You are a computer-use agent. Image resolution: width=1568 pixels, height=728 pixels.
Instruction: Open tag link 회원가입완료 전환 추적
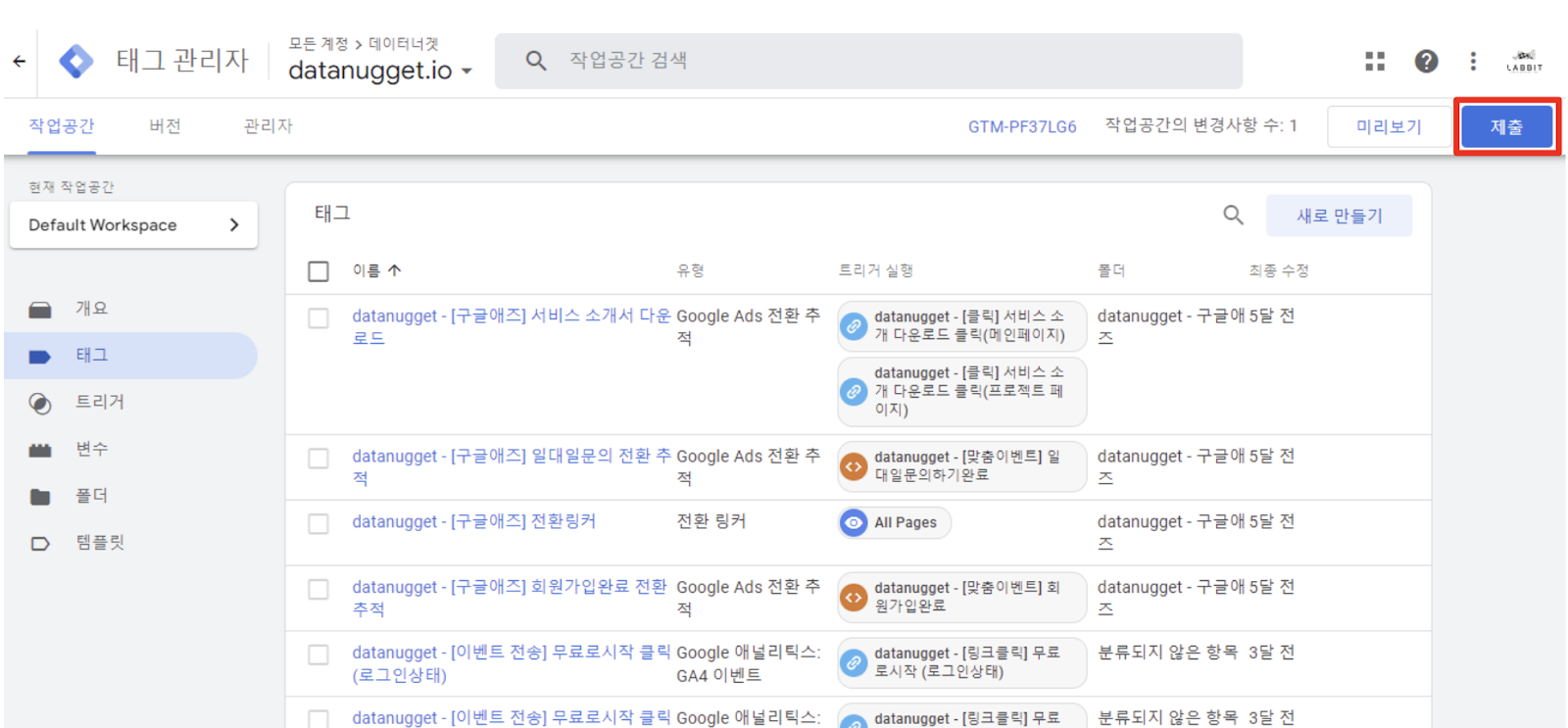click(x=510, y=598)
